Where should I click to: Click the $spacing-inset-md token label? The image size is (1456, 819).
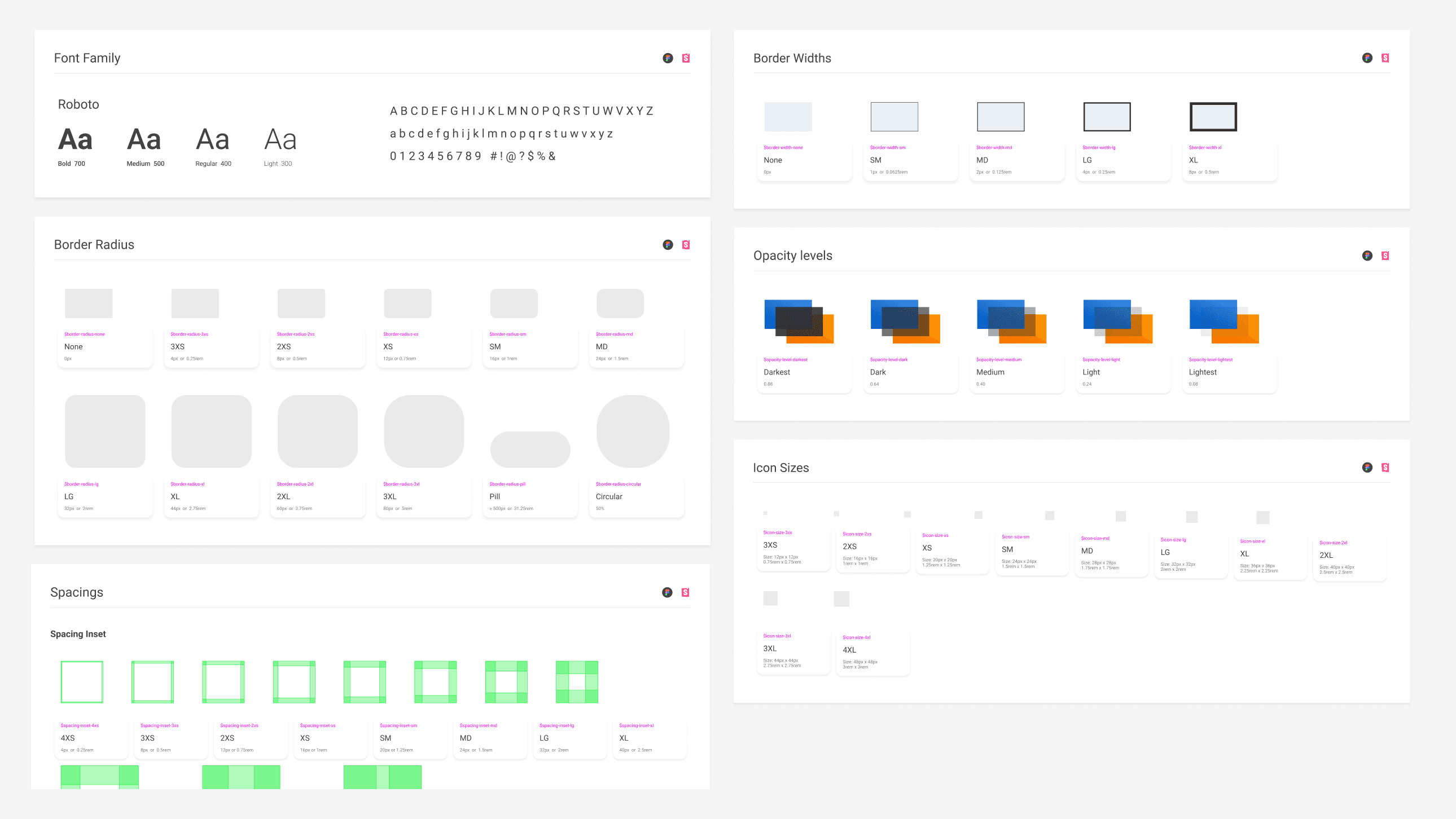pyautogui.click(x=478, y=725)
